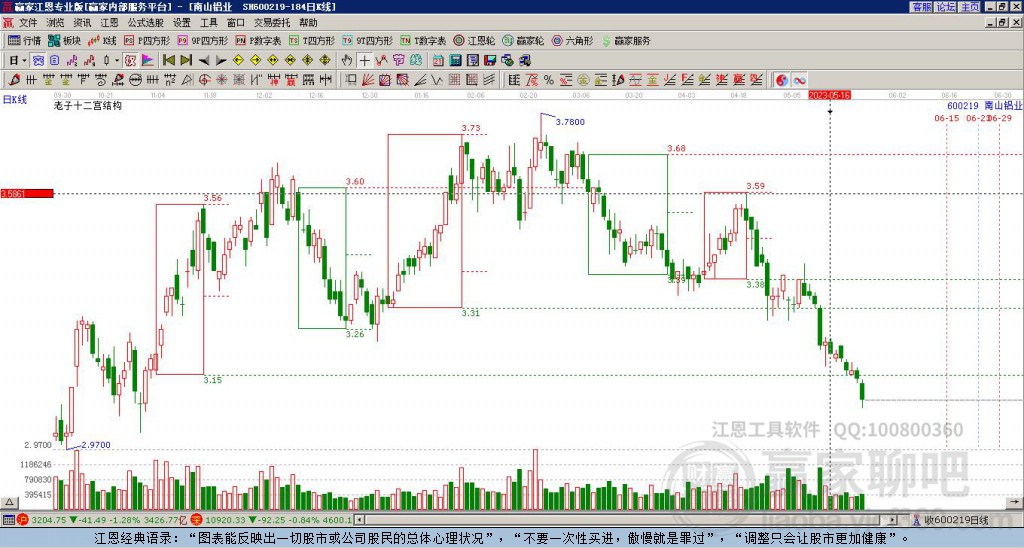The height and width of the screenshot is (548, 1024).
Task: Click the yellow diamond right-arrow icon
Action: coord(255,60)
